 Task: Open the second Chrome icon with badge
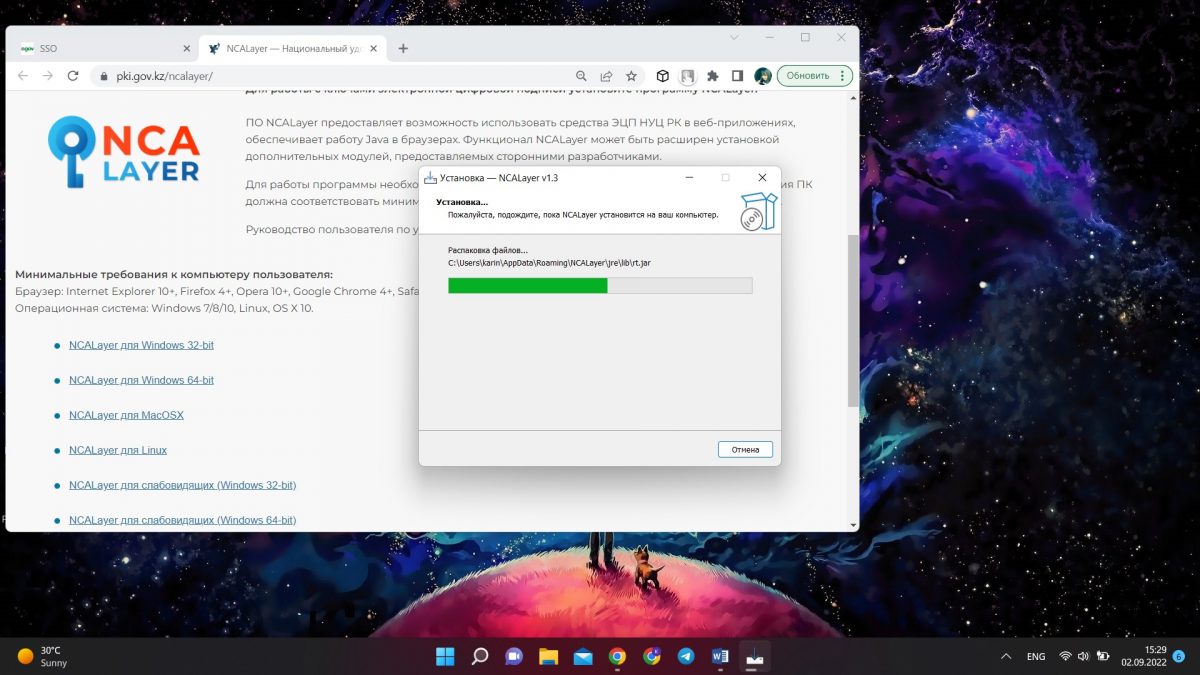652,657
